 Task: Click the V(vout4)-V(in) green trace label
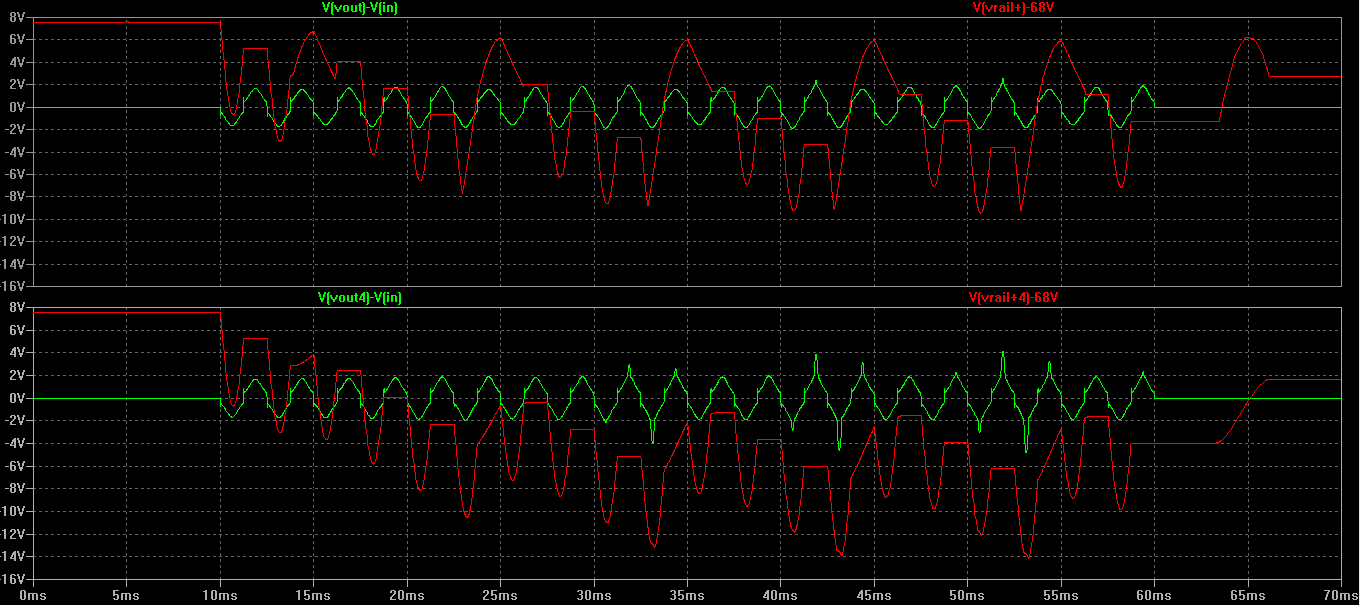(360, 298)
